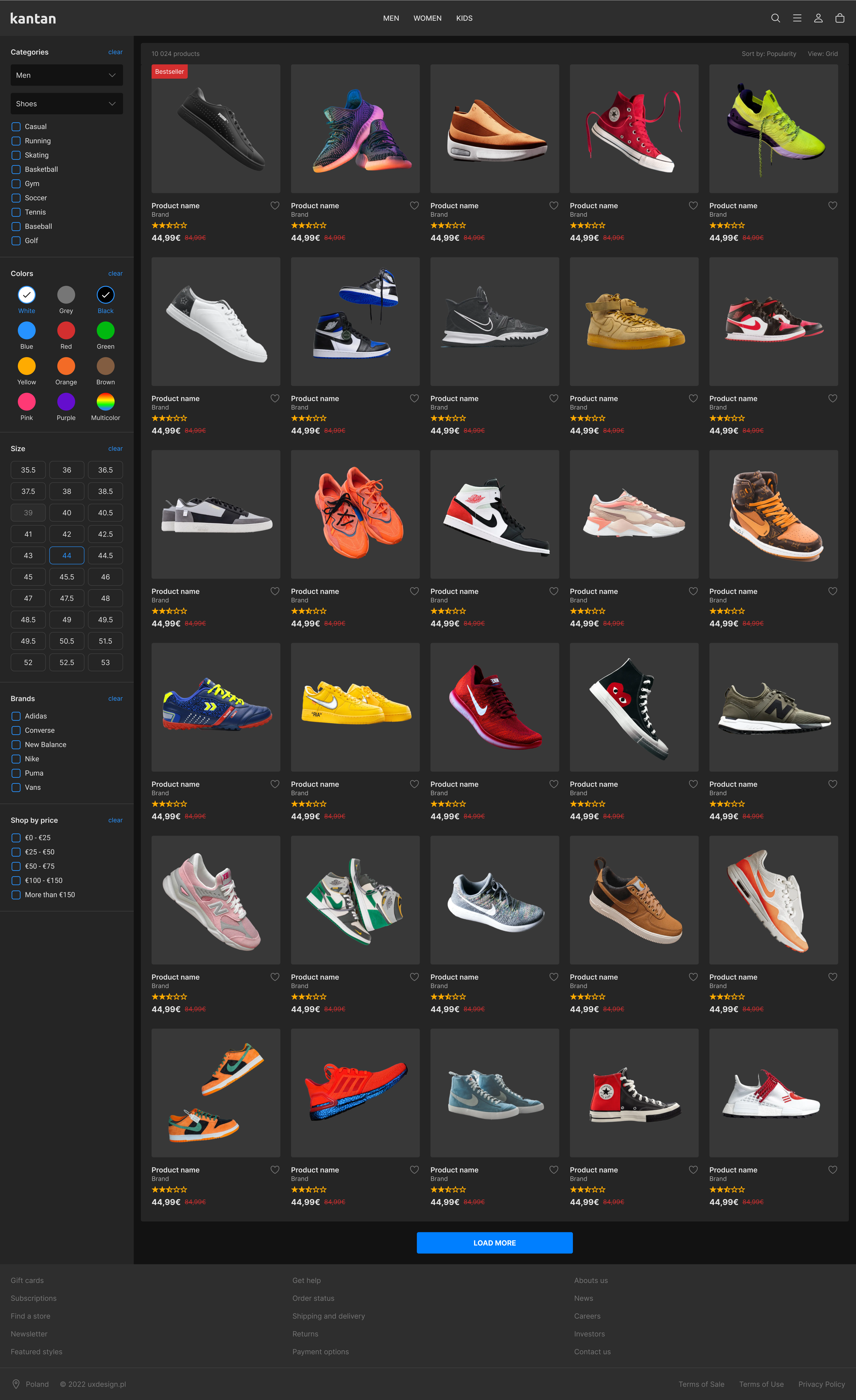The height and width of the screenshot is (1400, 856).
Task: Deselect the White color swatch
Action: pos(27,295)
